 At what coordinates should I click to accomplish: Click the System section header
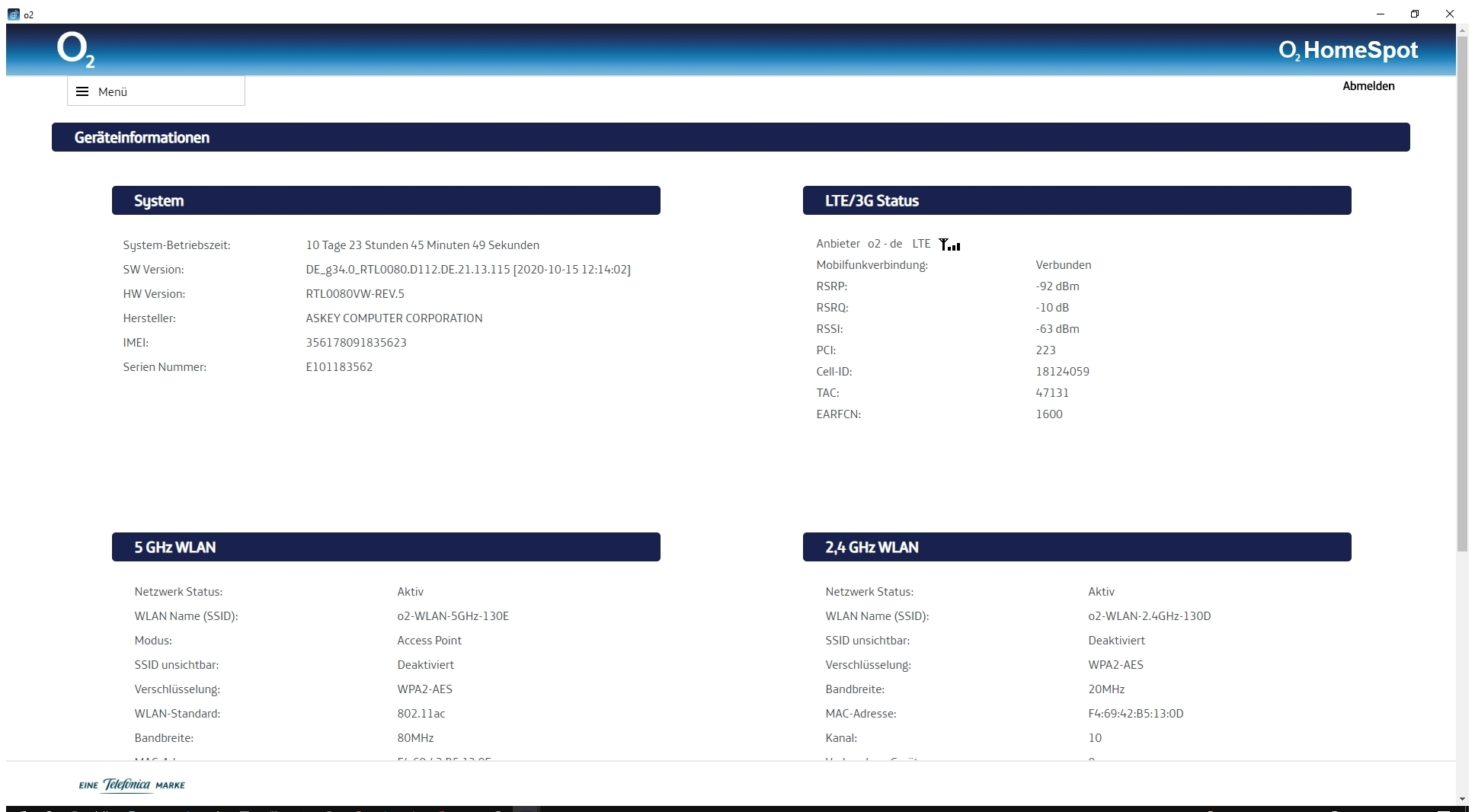pyautogui.click(x=386, y=200)
